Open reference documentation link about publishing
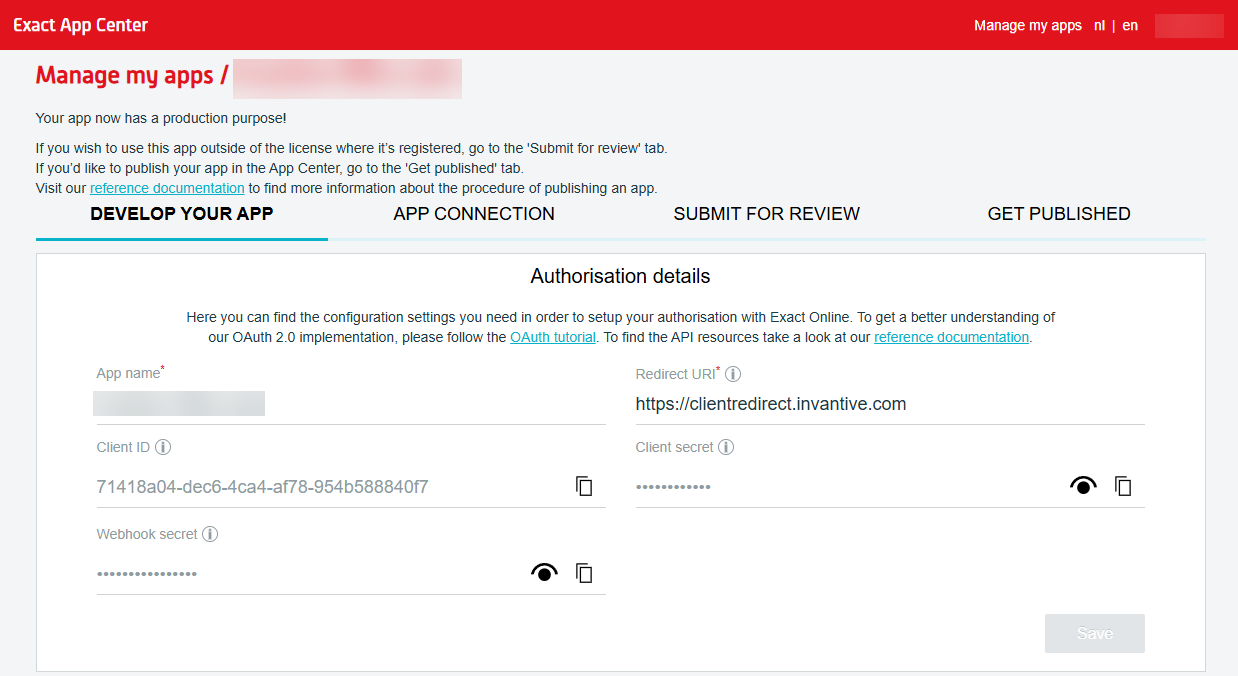This screenshot has height=676, width=1238. pyautogui.click(x=167, y=188)
